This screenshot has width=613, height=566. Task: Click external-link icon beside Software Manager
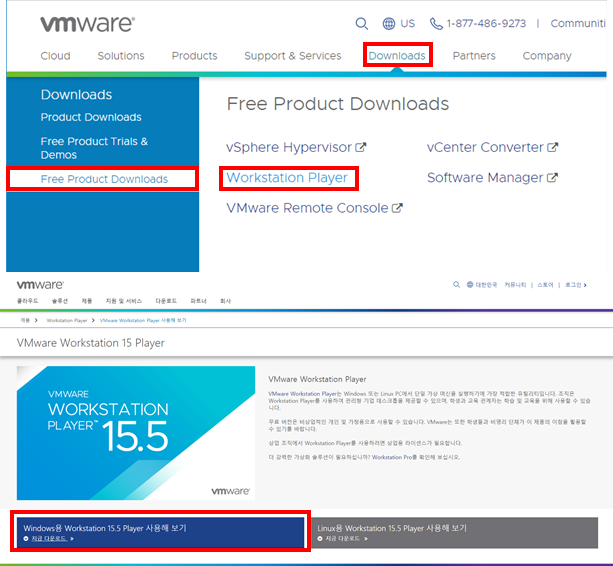click(552, 177)
